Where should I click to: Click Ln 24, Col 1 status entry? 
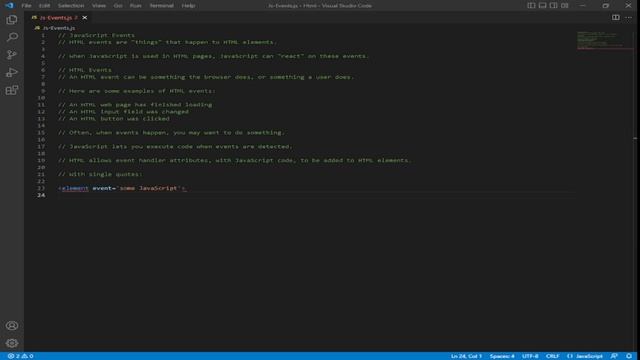(466, 356)
